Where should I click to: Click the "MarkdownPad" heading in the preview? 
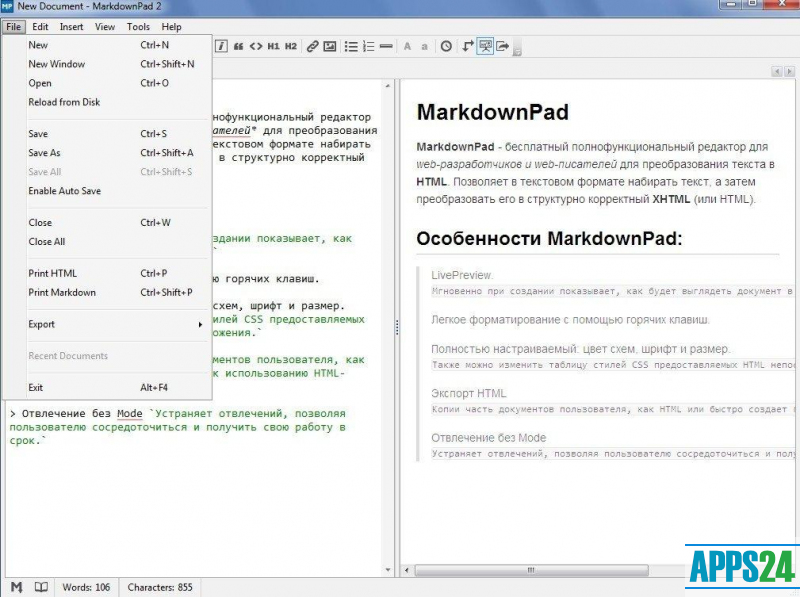click(x=492, y=112)
